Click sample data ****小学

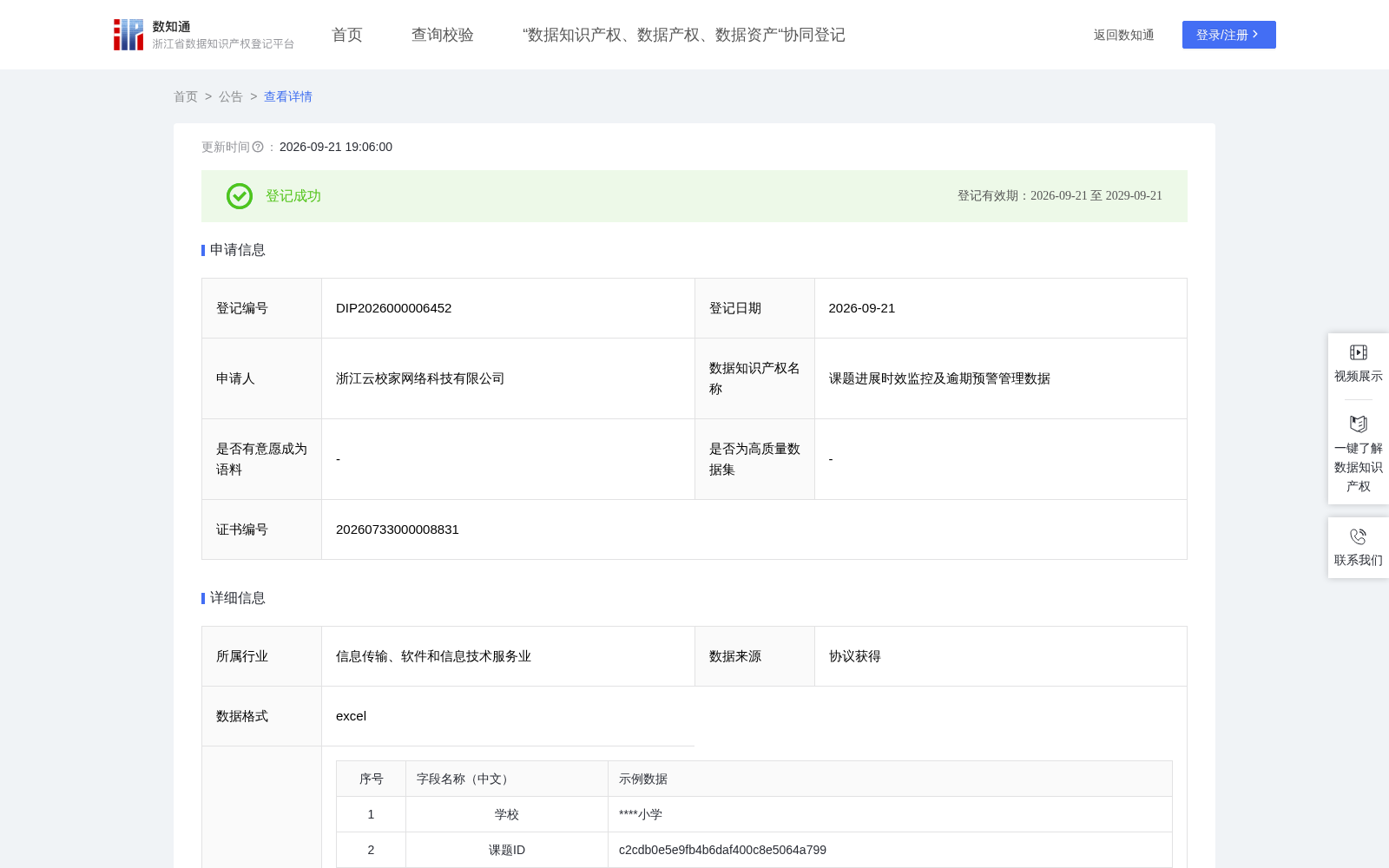[x=641, y=814]
